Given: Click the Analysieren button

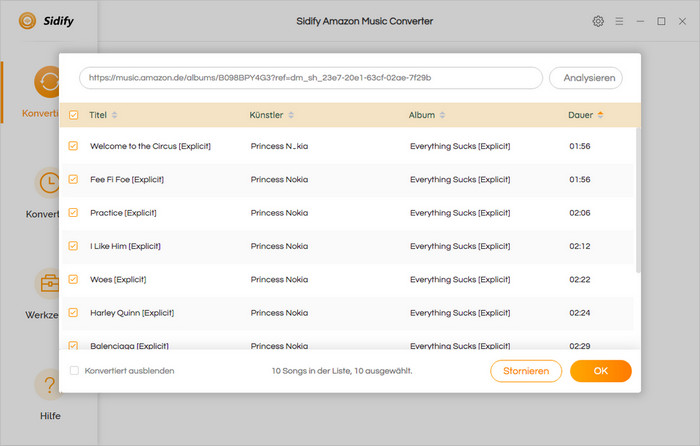Looking at the screenshot, I should (586, 78).
